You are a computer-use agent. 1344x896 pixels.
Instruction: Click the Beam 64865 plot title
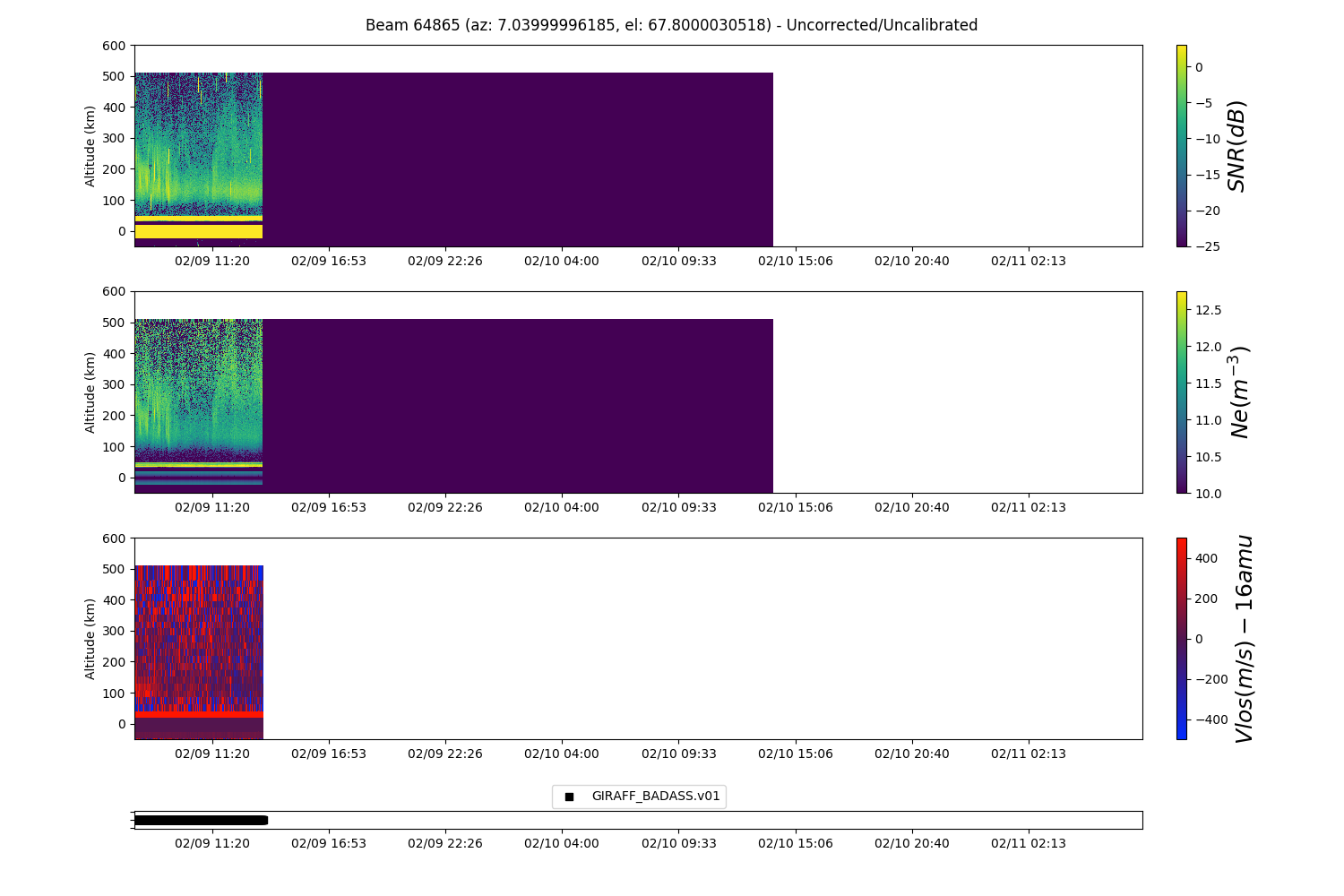point(671,25)
